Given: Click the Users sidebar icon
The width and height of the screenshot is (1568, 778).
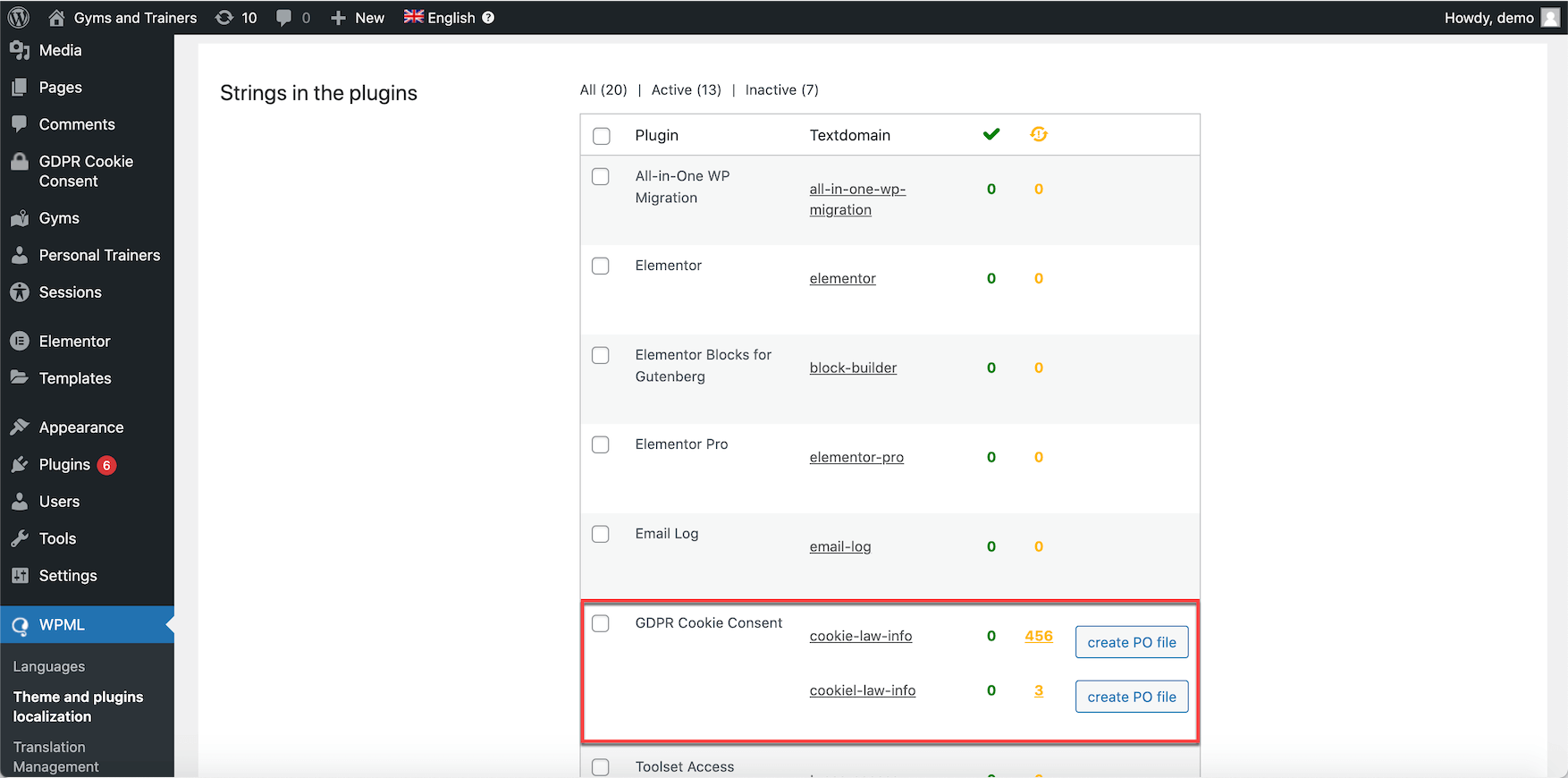Looking at the screenshot, I should [x=20, y=501].
